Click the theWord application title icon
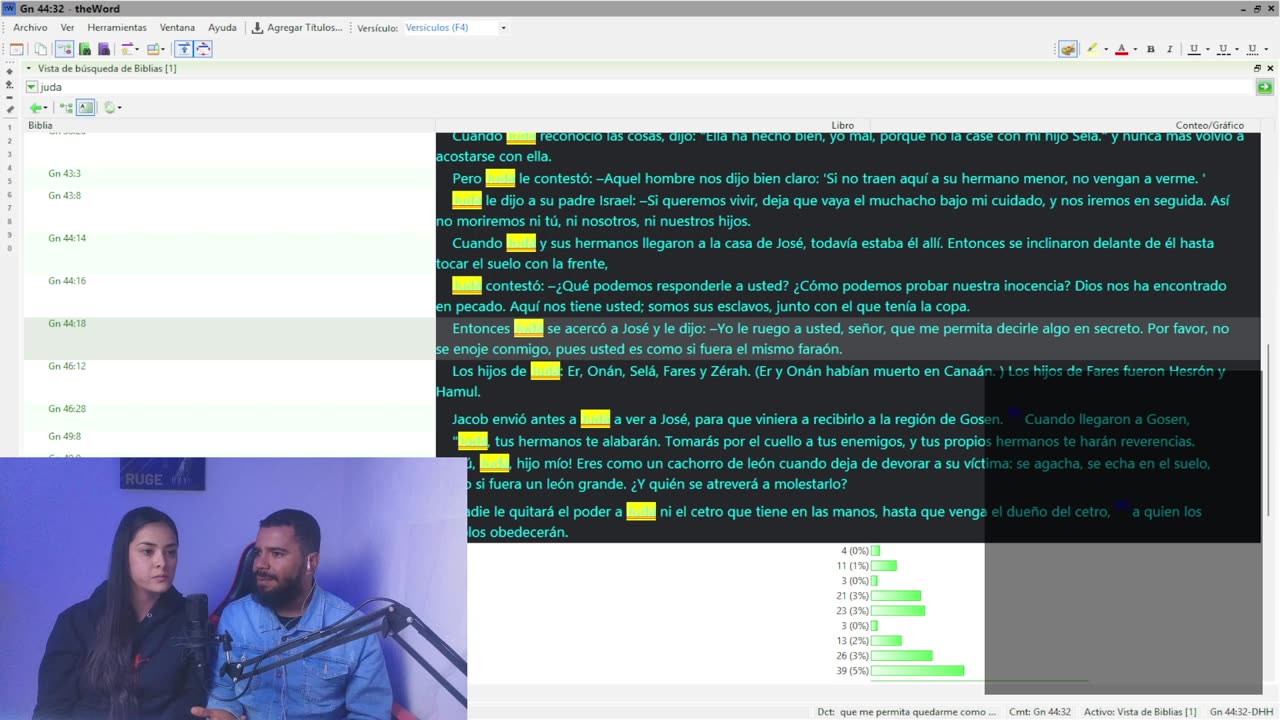Screen dimensions: 1280x720 click(9, 8)
